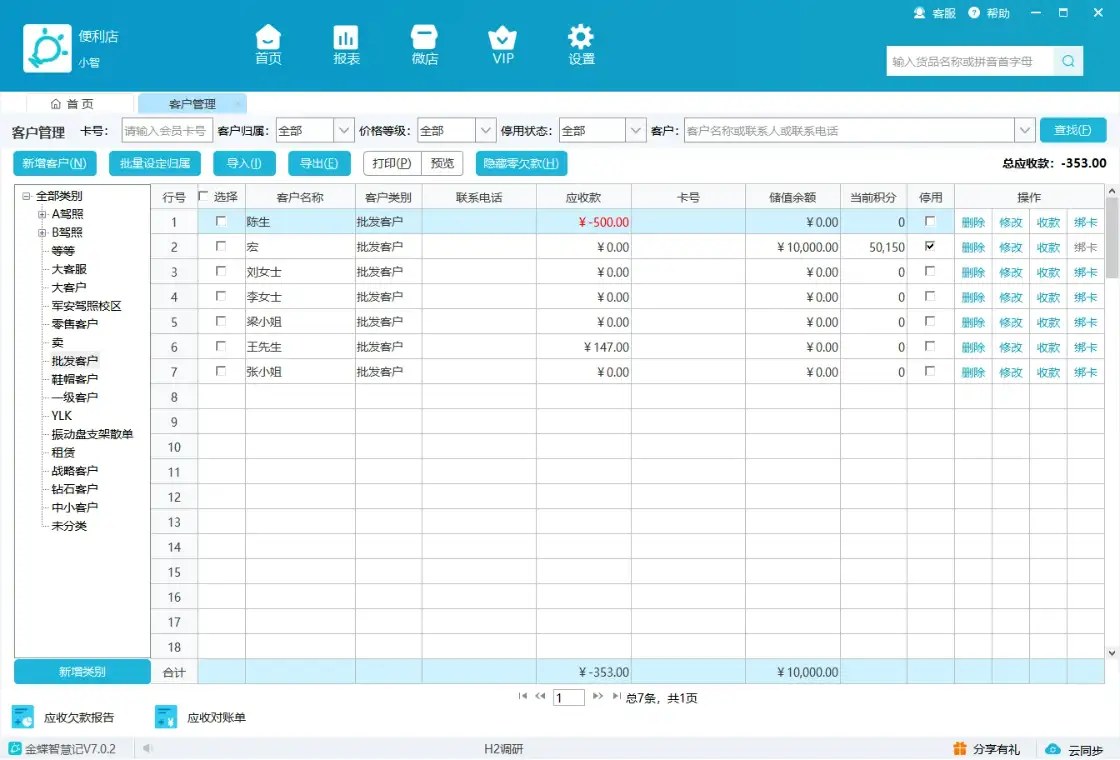Click the 客服 customer service icon
The height and width of the screenshot is (760, 1120).
point(919,13)
